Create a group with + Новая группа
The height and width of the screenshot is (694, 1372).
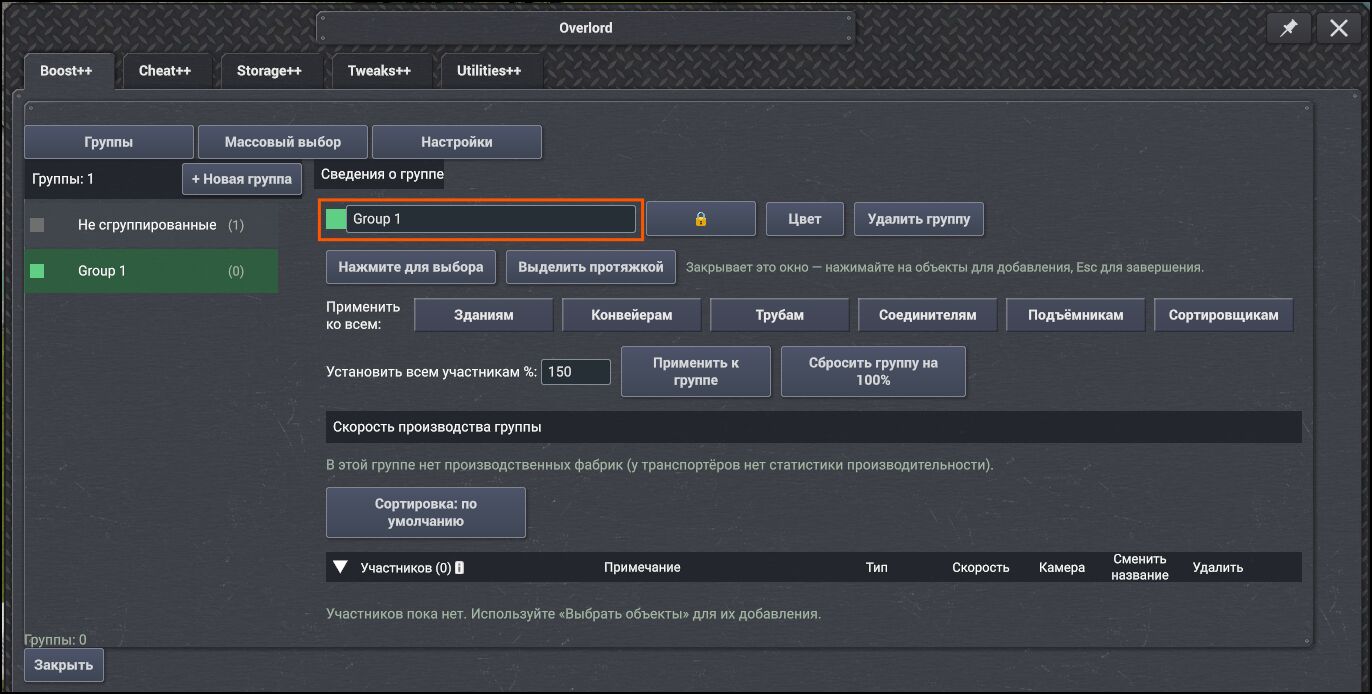pyautogui.click(x=242, y=179)
